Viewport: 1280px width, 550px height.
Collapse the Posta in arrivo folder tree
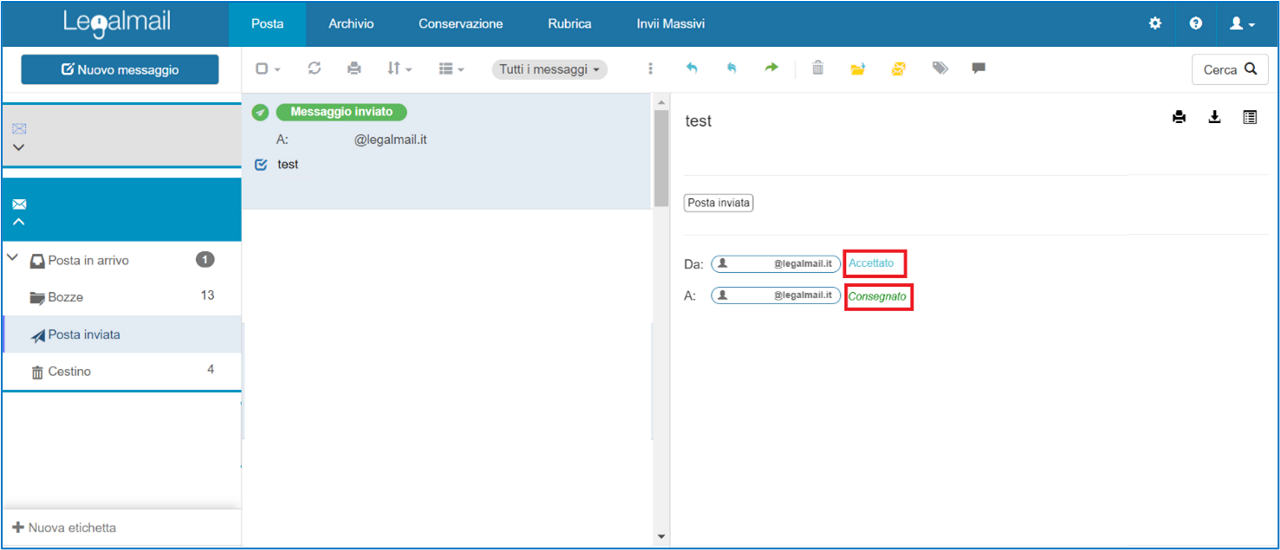pos(13,259)
